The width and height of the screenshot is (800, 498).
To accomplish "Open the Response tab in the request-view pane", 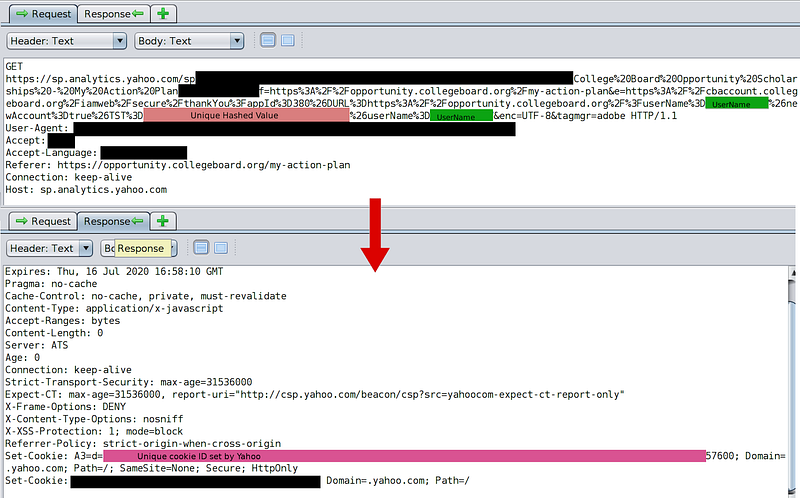I will tap(114, 14).
